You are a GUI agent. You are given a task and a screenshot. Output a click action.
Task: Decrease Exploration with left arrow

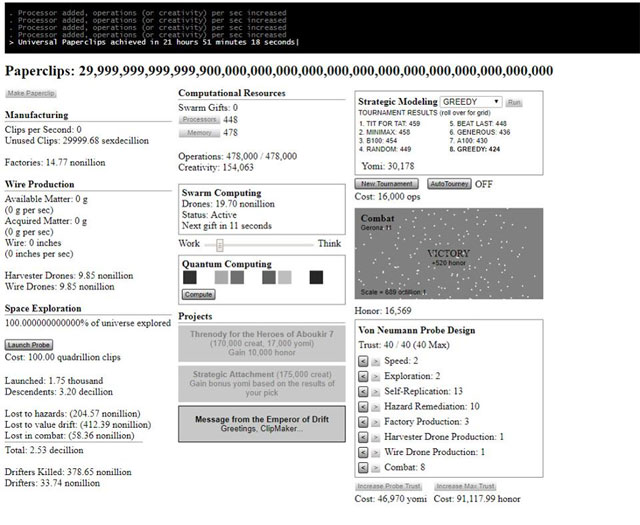tap(363, 376)
